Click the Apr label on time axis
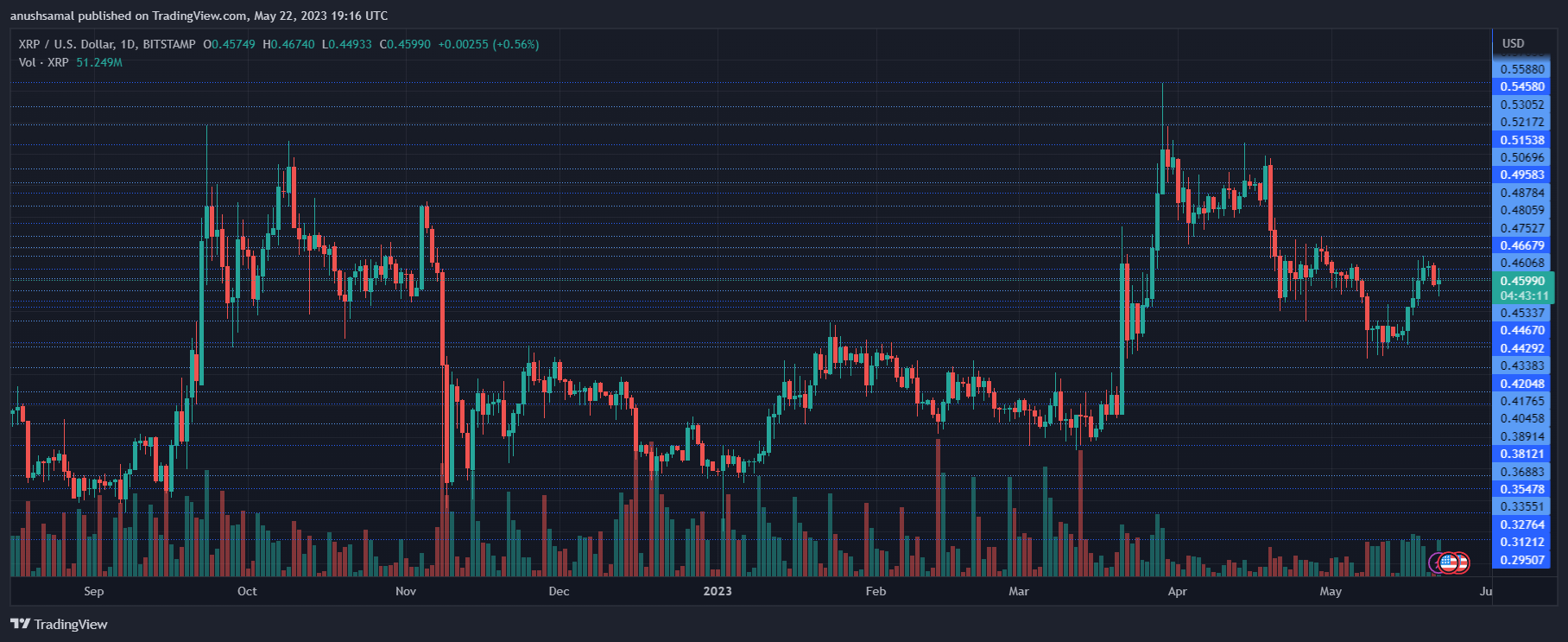 tap(1177, 591)
